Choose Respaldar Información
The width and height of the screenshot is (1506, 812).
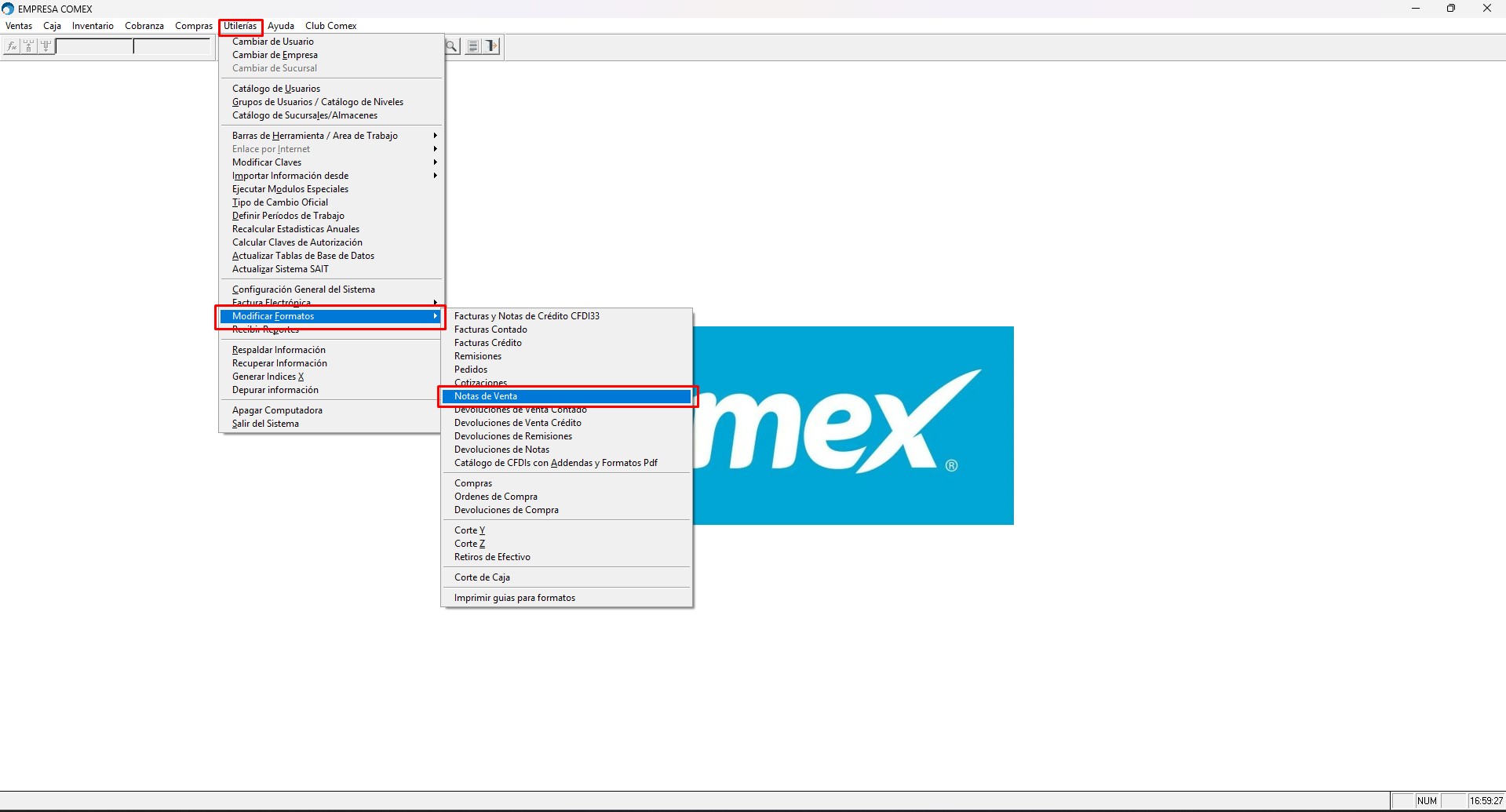click(331, 350)
